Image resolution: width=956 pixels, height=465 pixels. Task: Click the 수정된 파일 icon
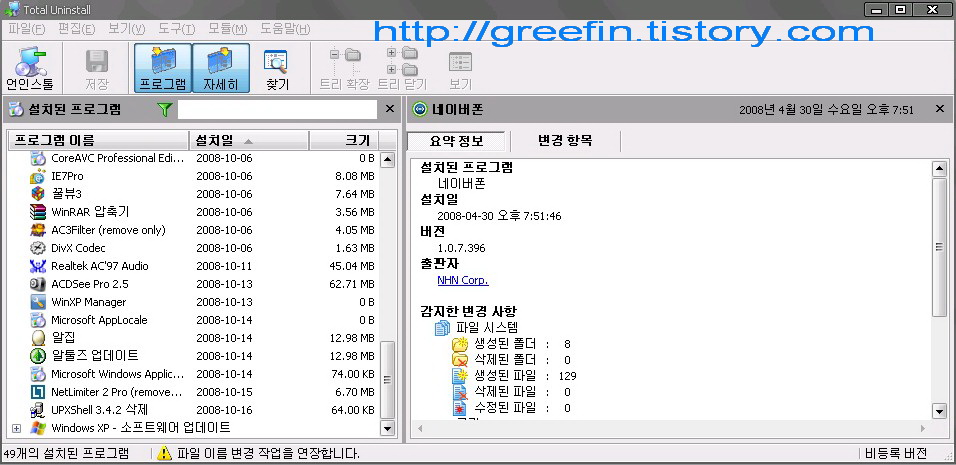(x=459, y=408)
